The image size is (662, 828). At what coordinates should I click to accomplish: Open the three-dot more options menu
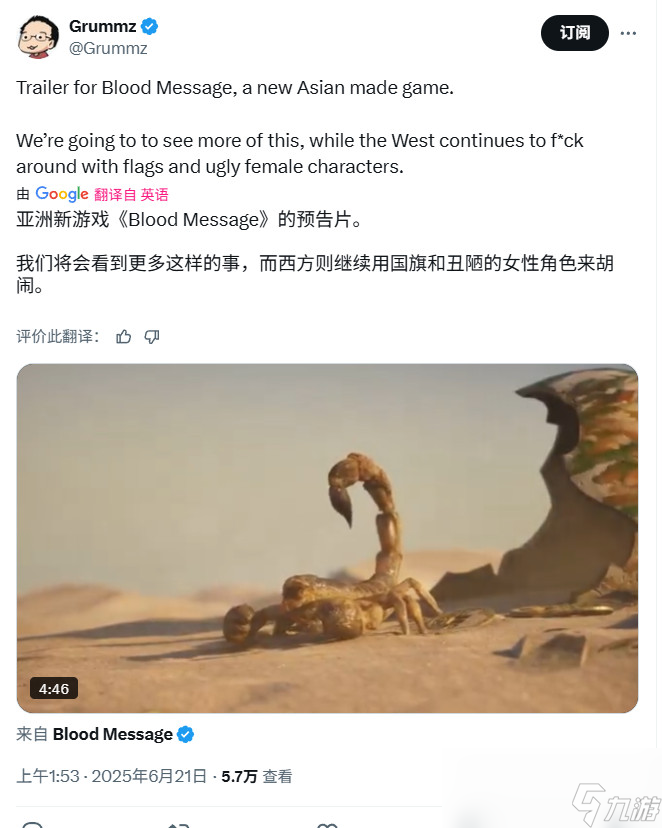(628, 33)
